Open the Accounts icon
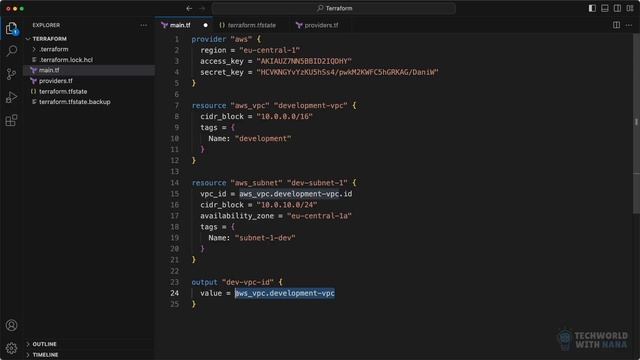 (x=11, y=325)
